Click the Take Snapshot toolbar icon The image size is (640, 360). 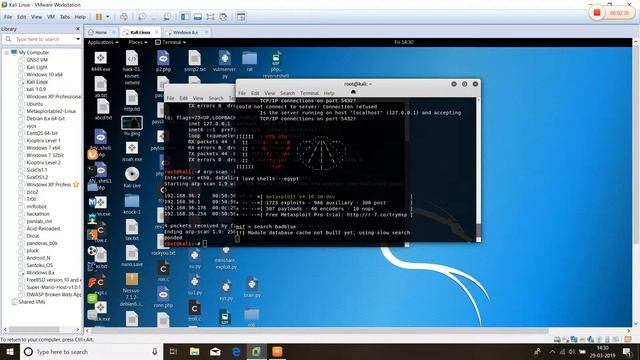tap(142, 17)
